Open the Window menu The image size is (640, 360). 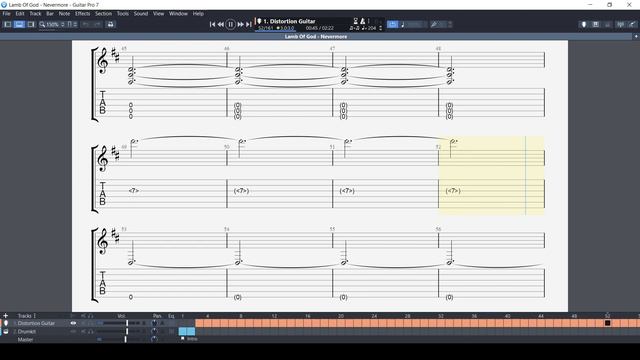coord(178,13)
